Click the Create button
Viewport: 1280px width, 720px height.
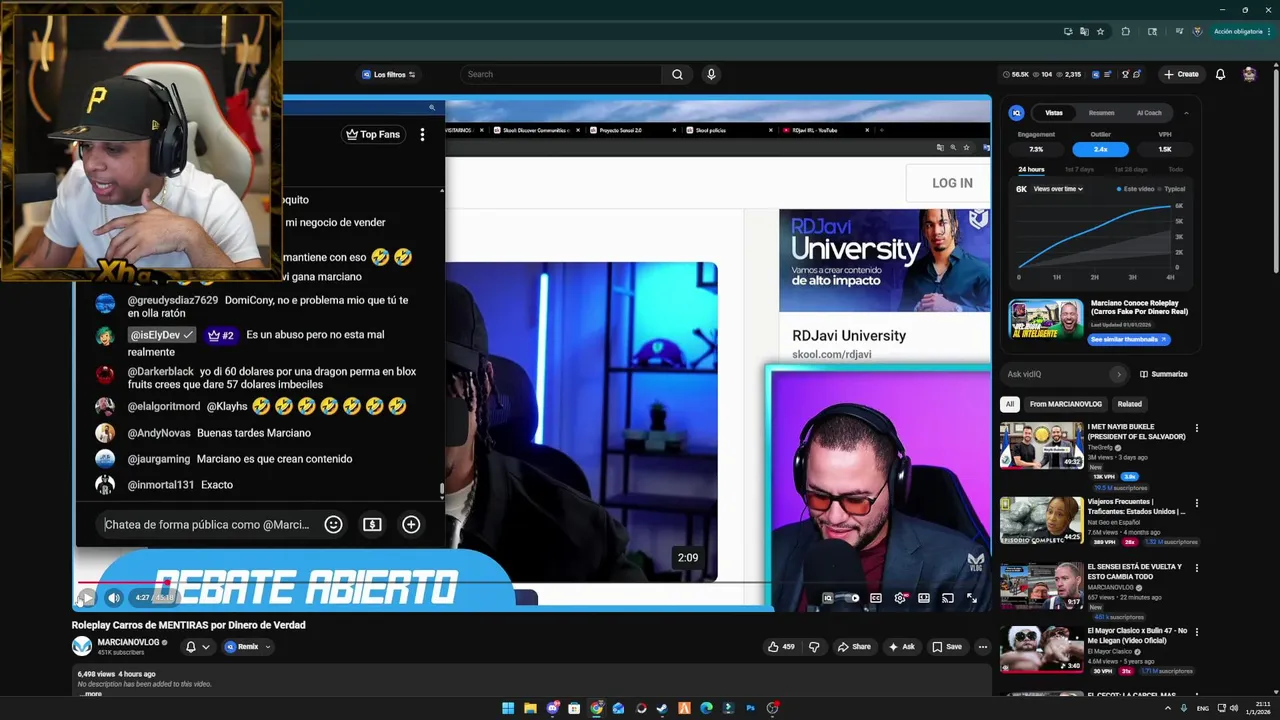[x=1181, y=74]
